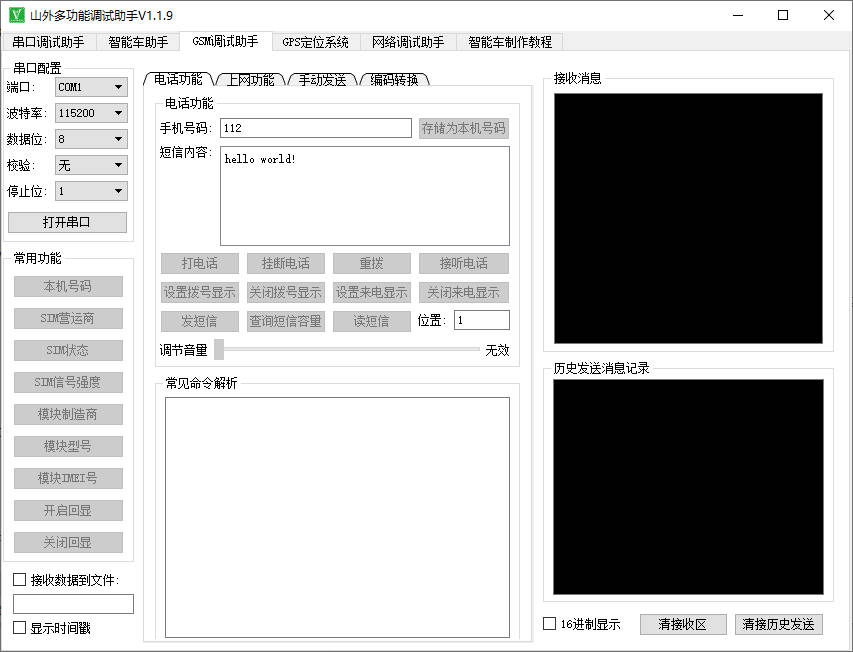Click the 重拨 button
The width and height of the screenshot is (853, 652).
point(372,264)
